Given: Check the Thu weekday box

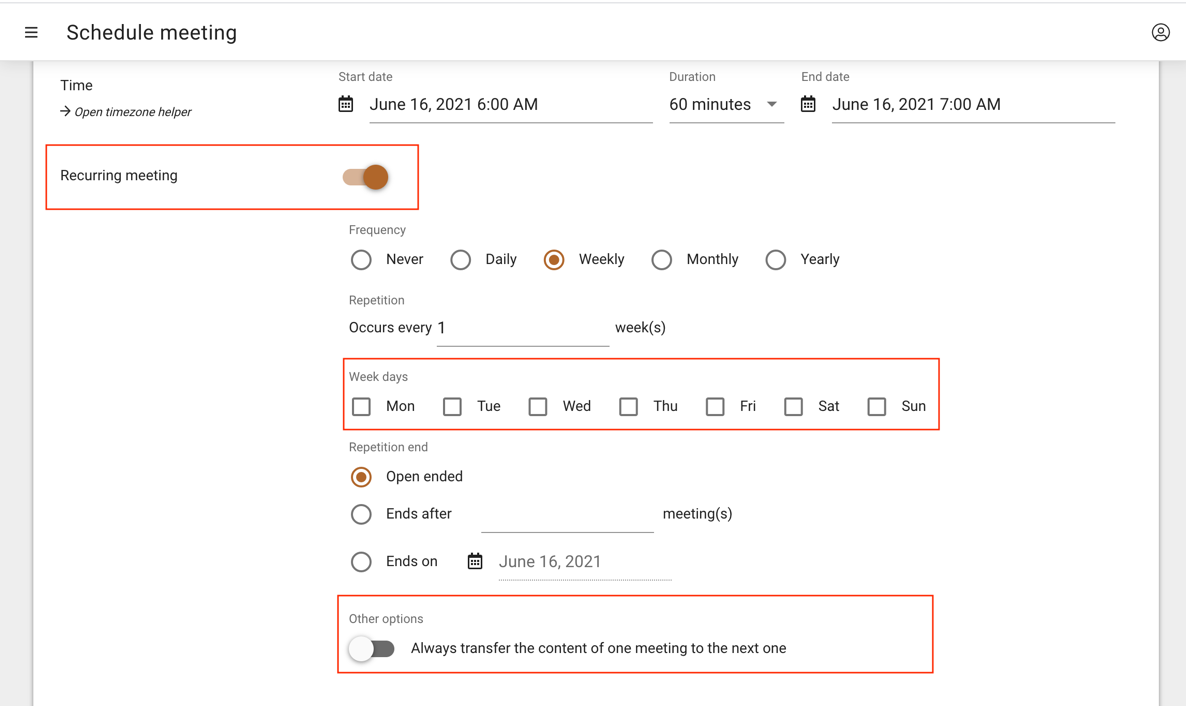Looking at the screenshot, I should 629,407.
